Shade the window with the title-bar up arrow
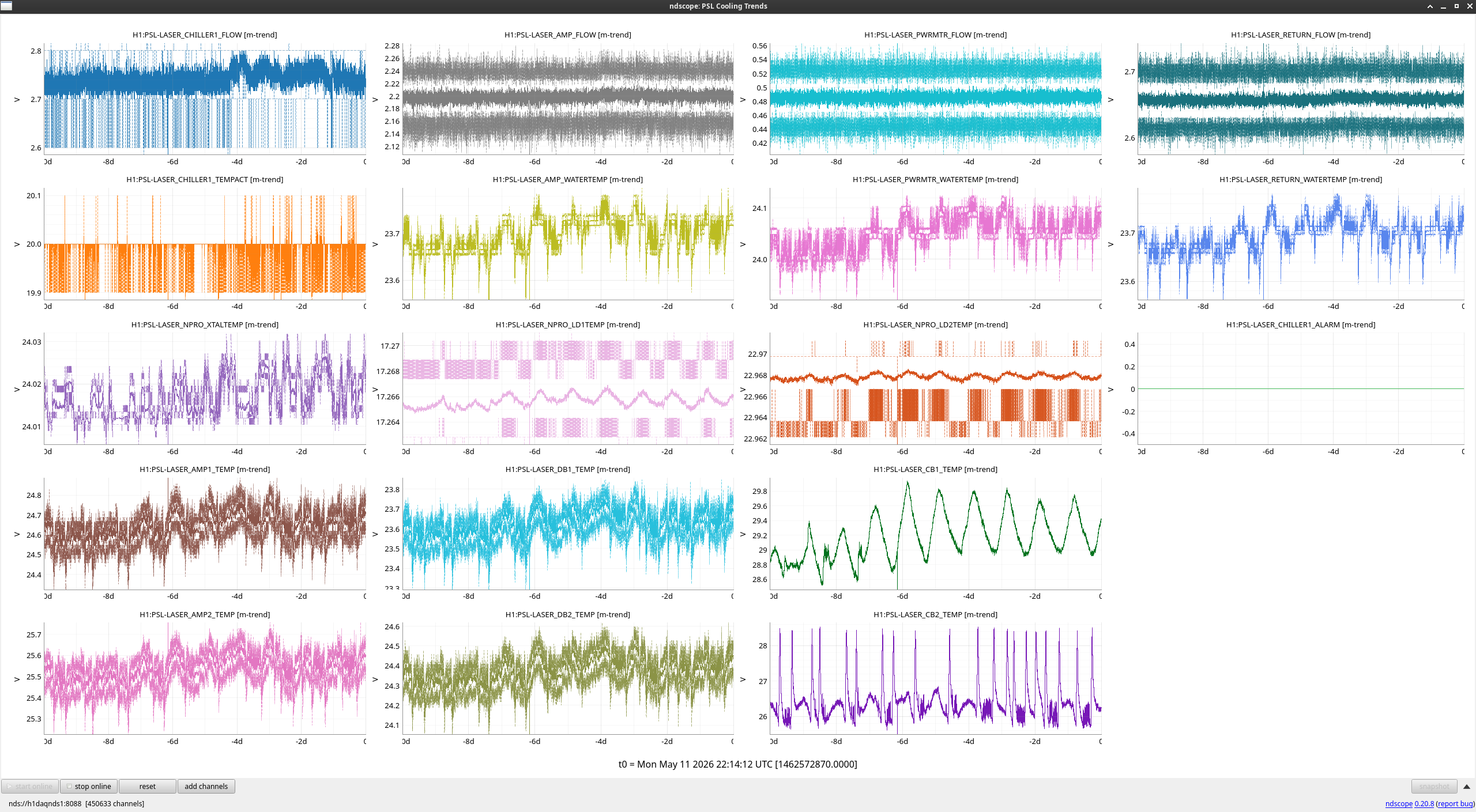This screenshot has height=812, width=1476. pyautogui.click(x=1430, y=6)
